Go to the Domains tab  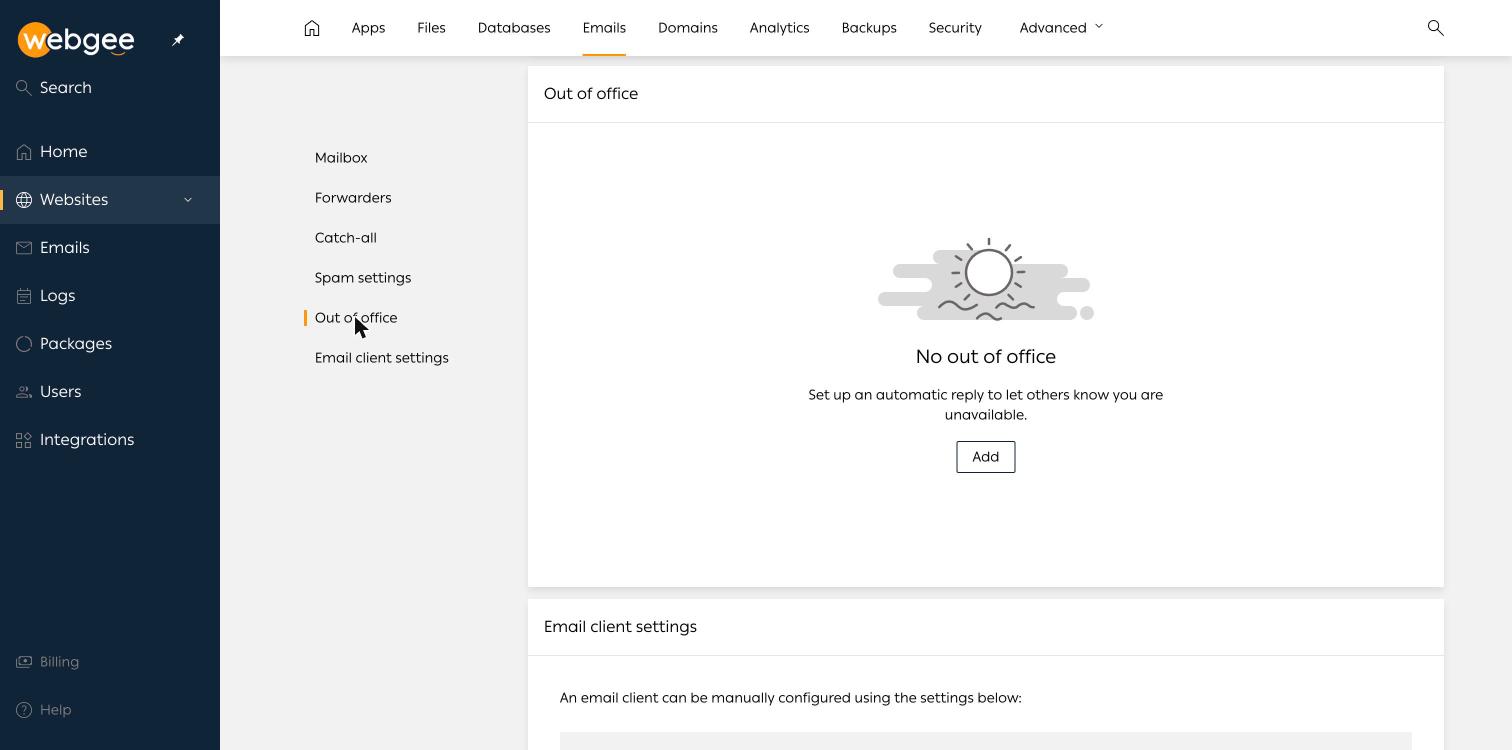pos(688,28)
